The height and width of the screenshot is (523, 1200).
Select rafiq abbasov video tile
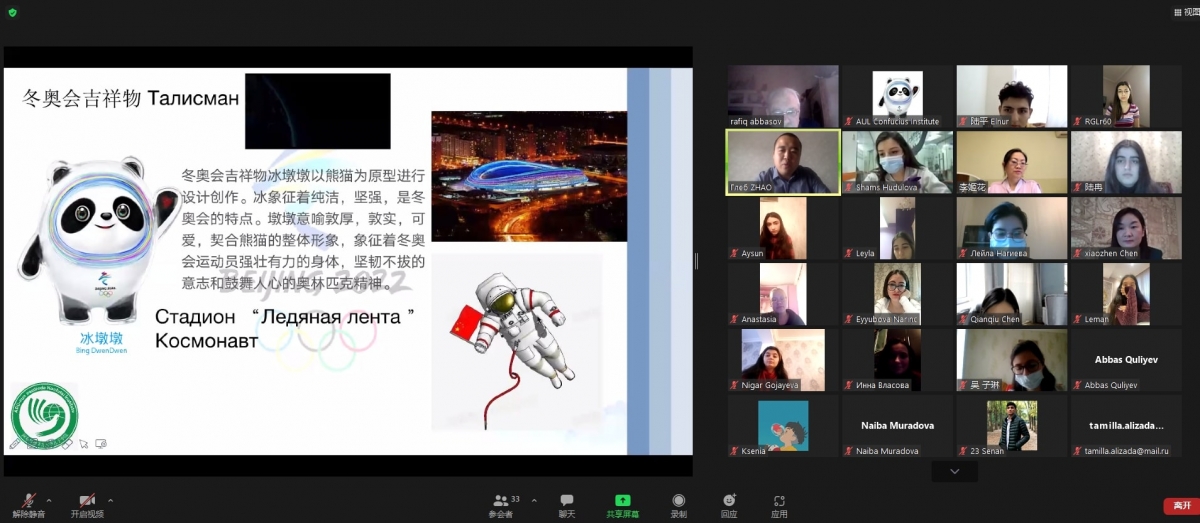click(783, 96)
